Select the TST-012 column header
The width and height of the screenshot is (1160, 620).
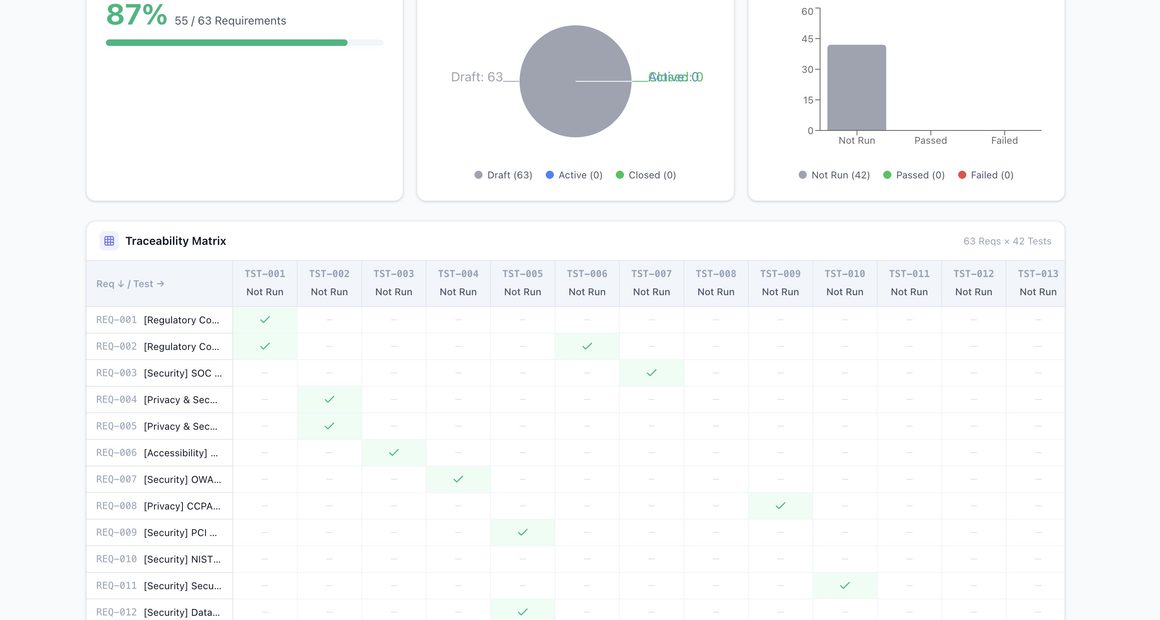click(973, 283)
